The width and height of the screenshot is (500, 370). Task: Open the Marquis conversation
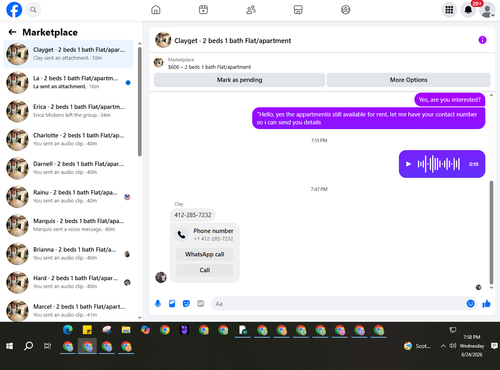click(68, 225)
